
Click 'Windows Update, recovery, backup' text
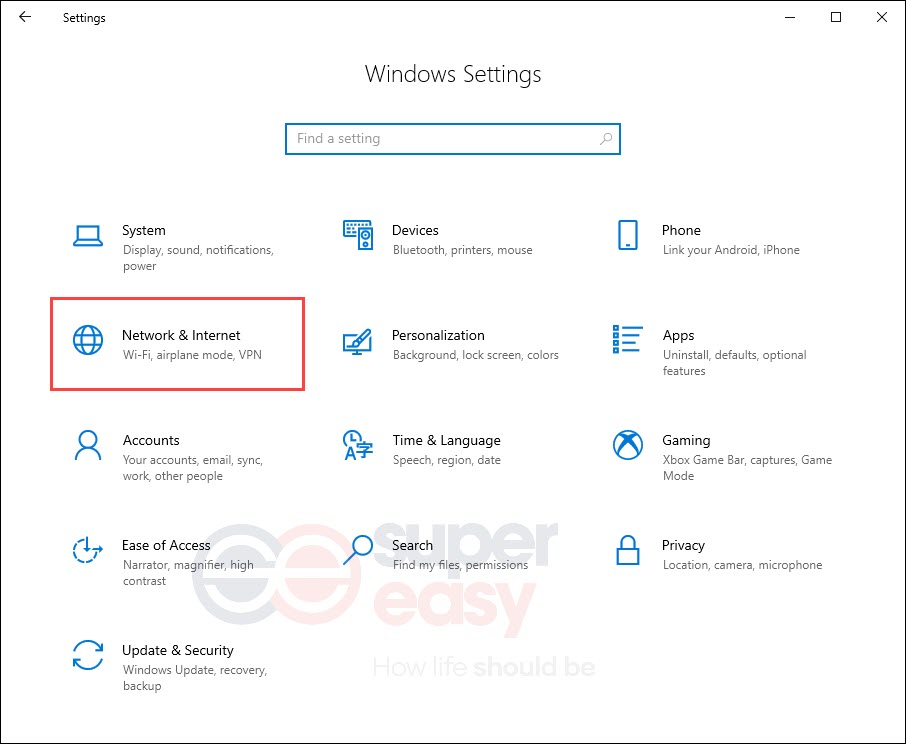(195, 678)
